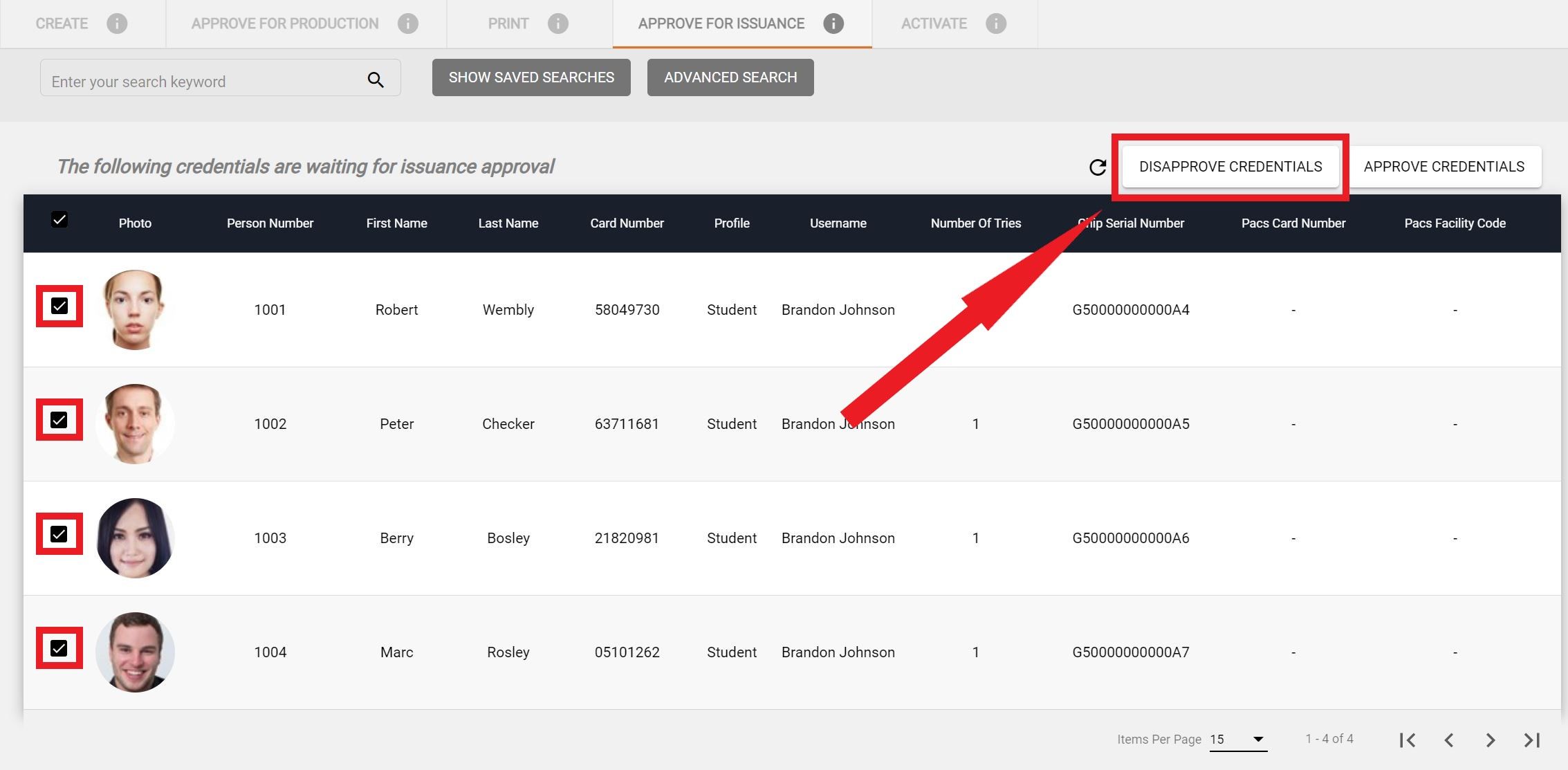1568x770 pixels.
Task: Click the search magnifier icon
Action: [375, 80]
